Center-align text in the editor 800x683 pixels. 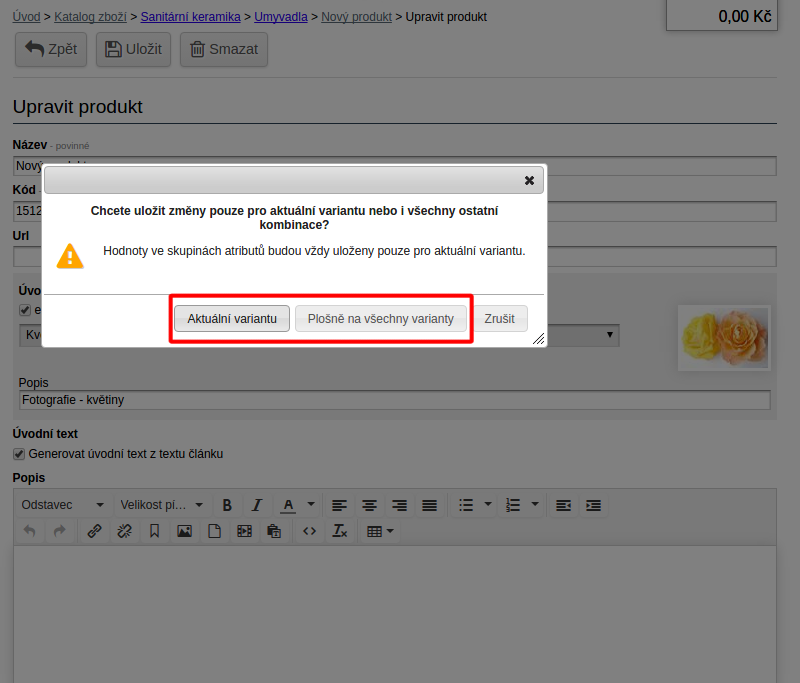[x=370, y=505]
